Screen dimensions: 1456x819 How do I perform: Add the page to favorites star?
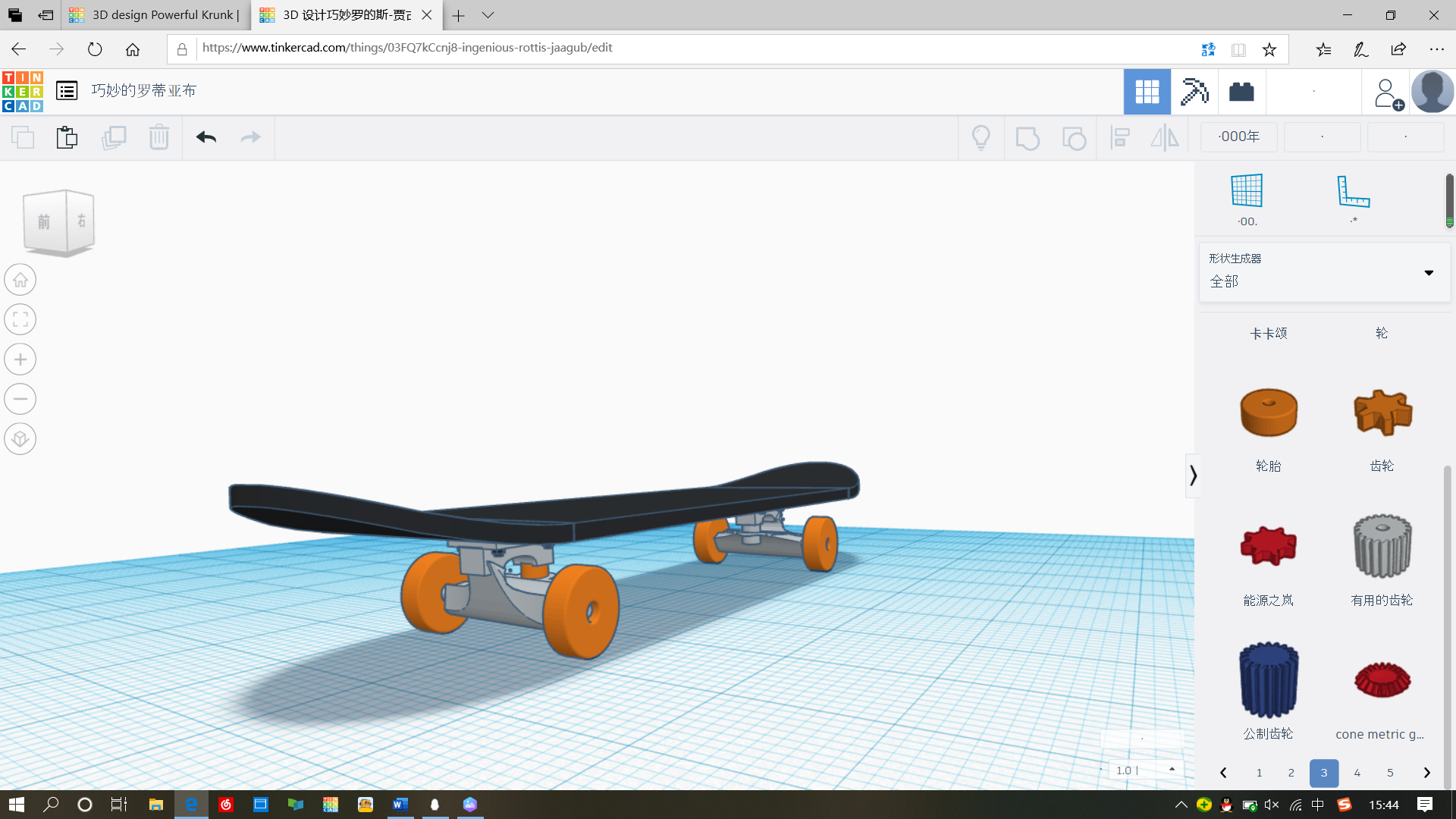(x=1269, y=49)
